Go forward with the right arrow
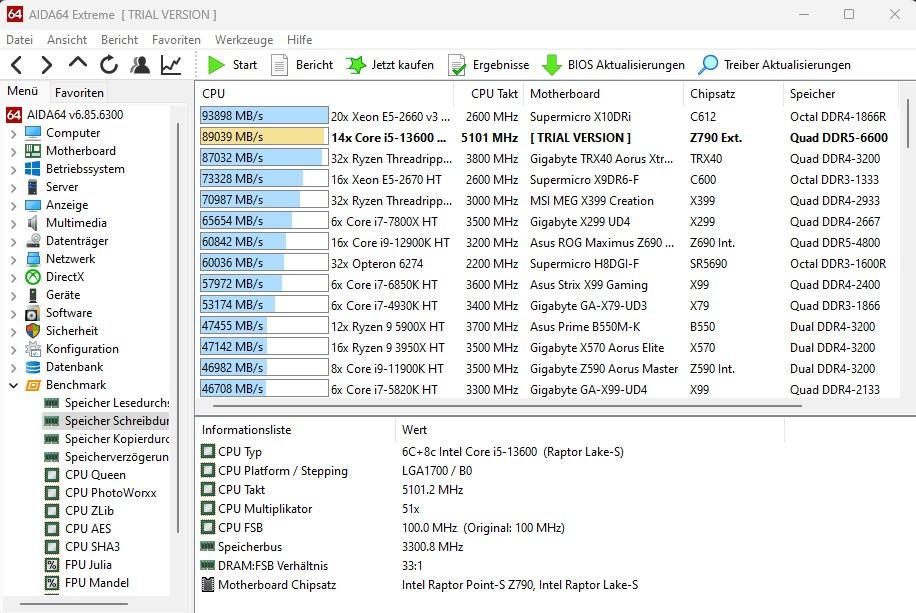916x613 pixels. [46, 65]
